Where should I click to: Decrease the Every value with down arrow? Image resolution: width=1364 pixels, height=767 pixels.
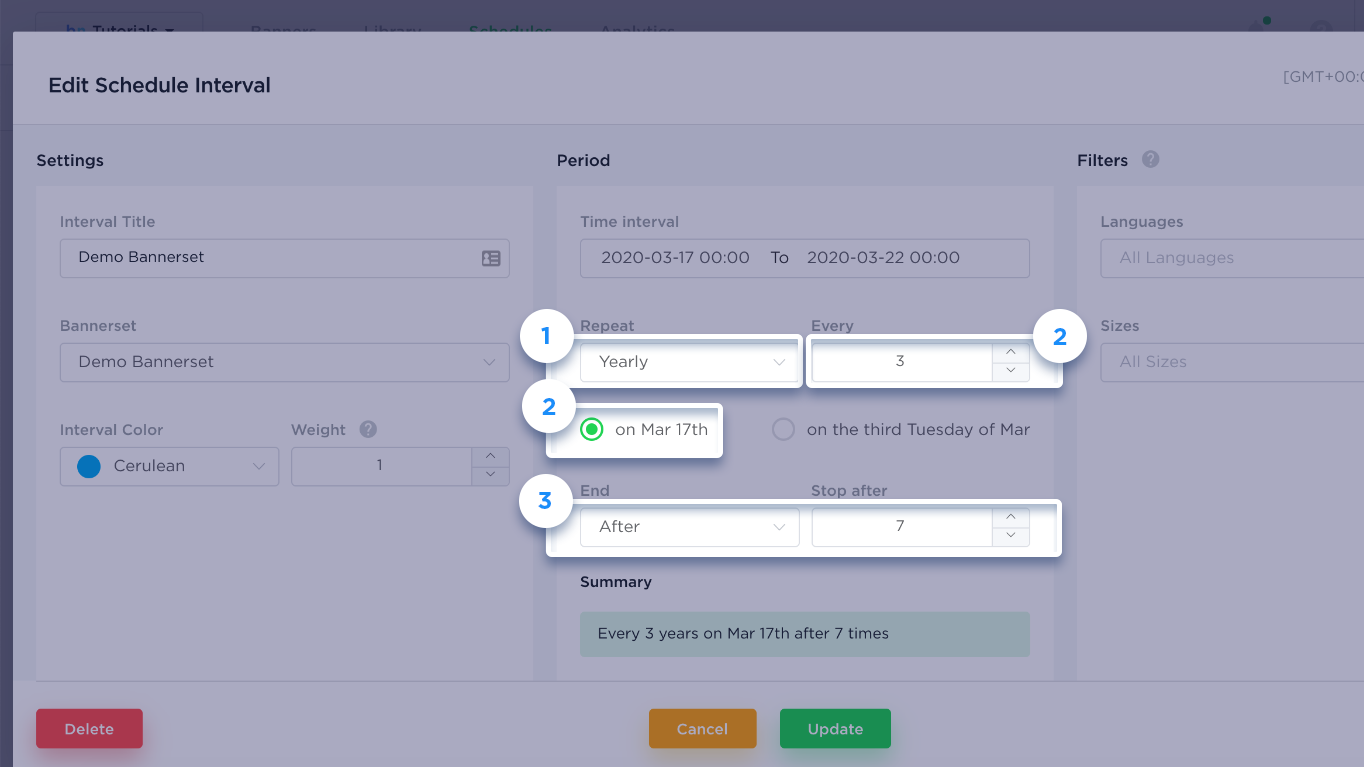1011,371
